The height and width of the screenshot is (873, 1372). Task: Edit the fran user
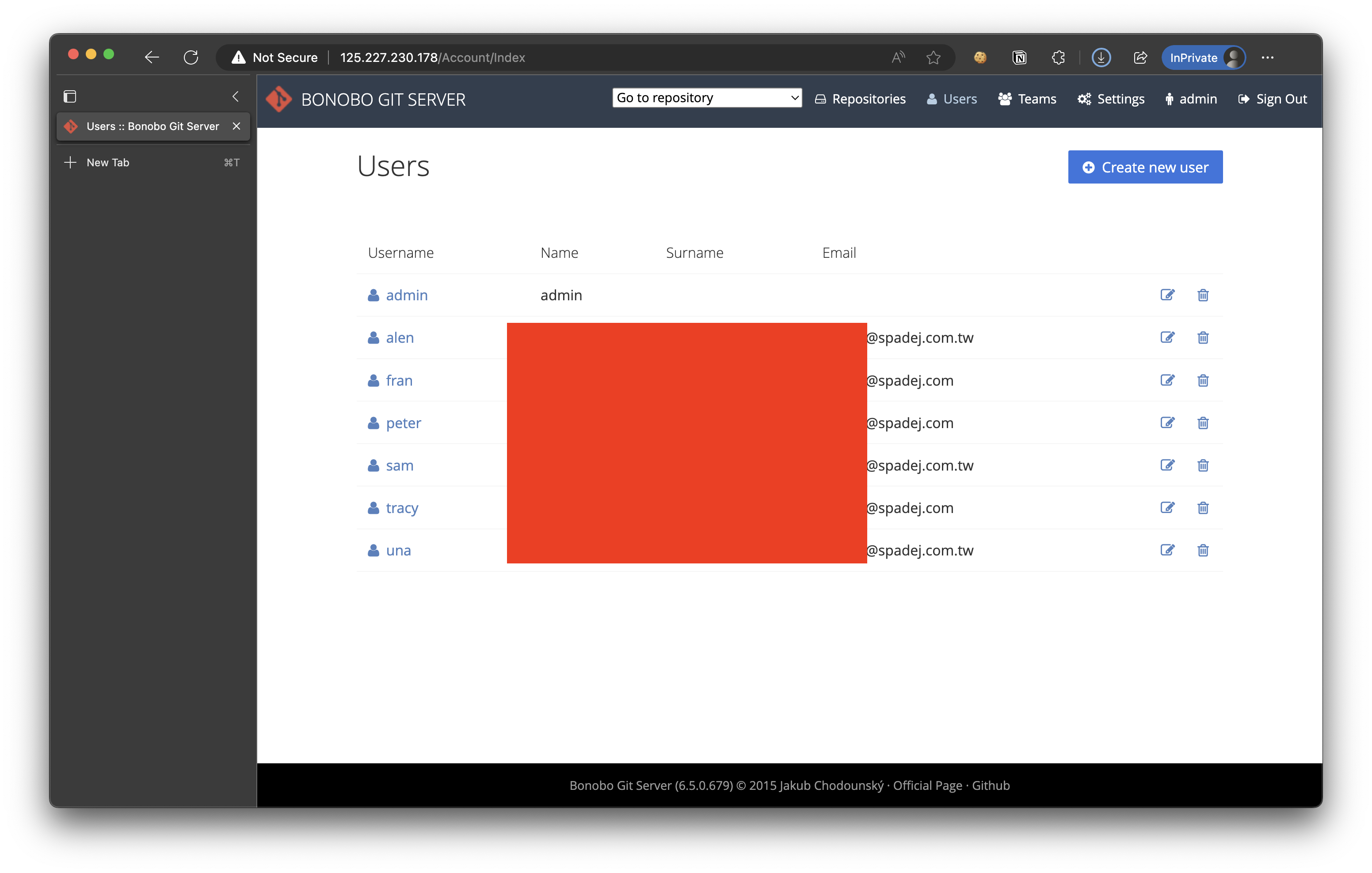pos(1167,380)
